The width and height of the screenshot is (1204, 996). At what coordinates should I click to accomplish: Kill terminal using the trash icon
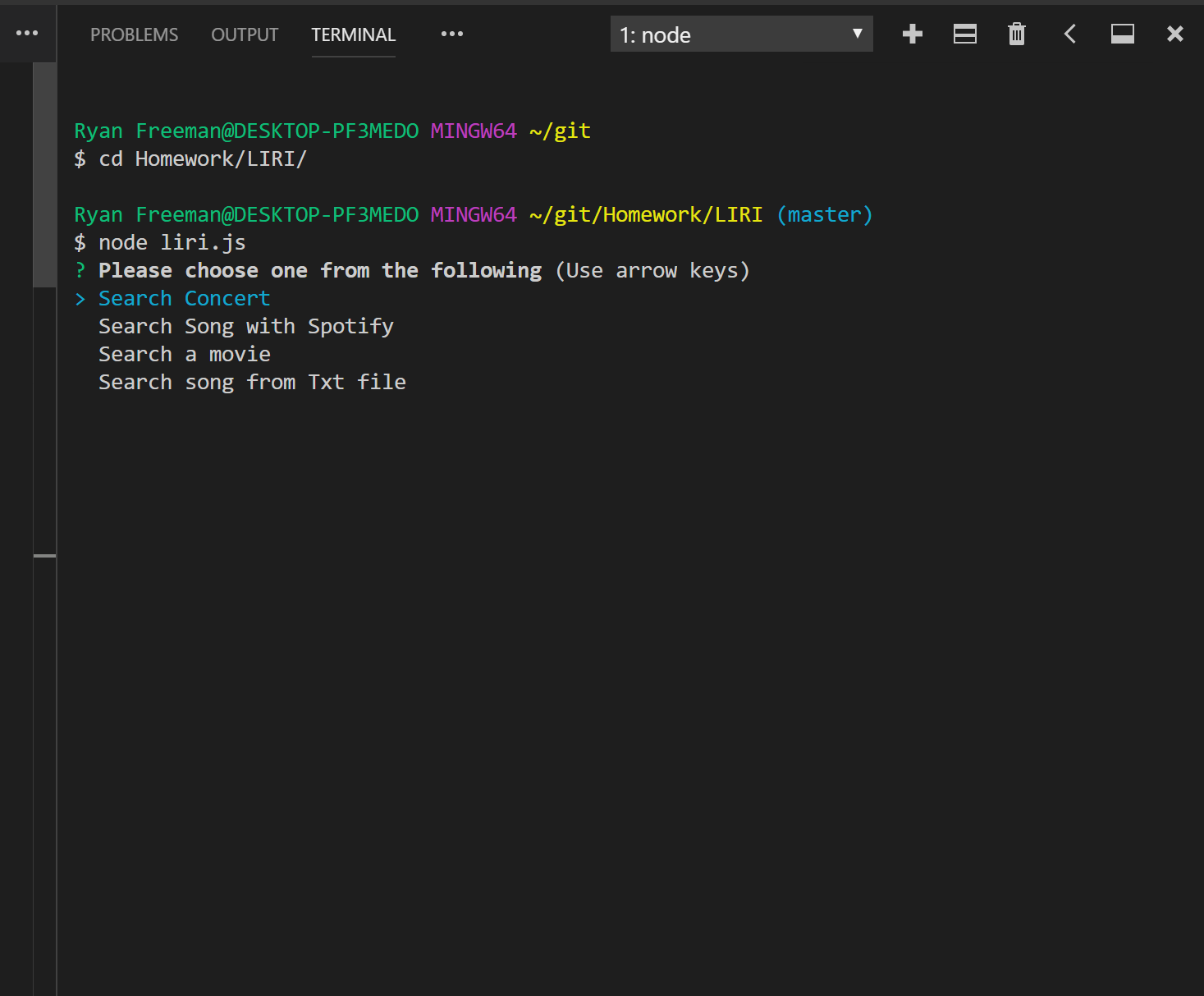pos(1016,34)
